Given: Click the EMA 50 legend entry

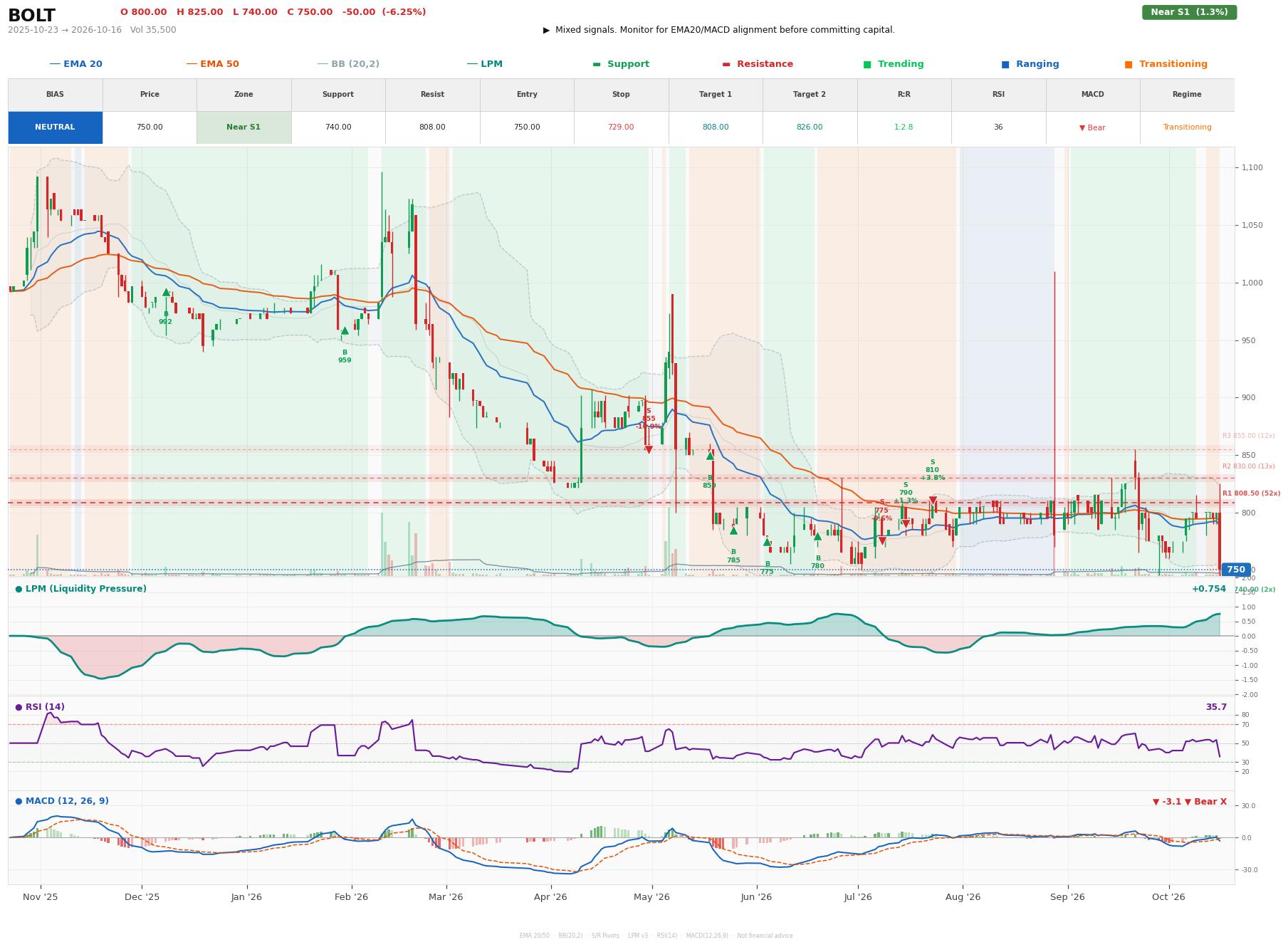Looking at the screenshot, I should (212, 64).
